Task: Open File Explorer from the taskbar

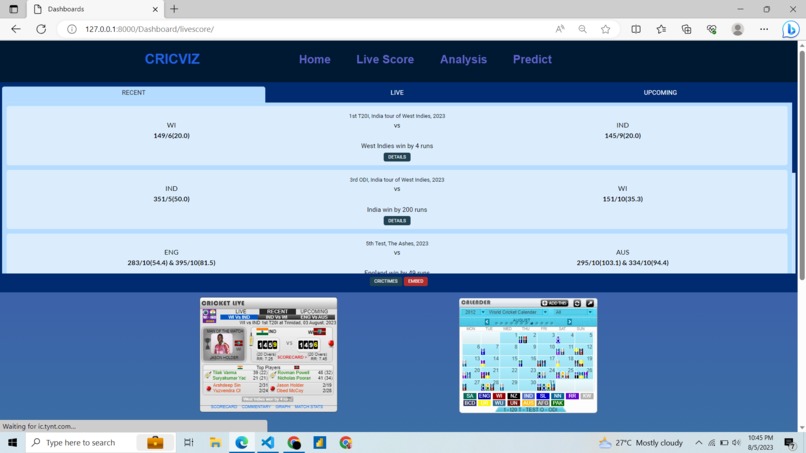Action: (x=215, y=442)
